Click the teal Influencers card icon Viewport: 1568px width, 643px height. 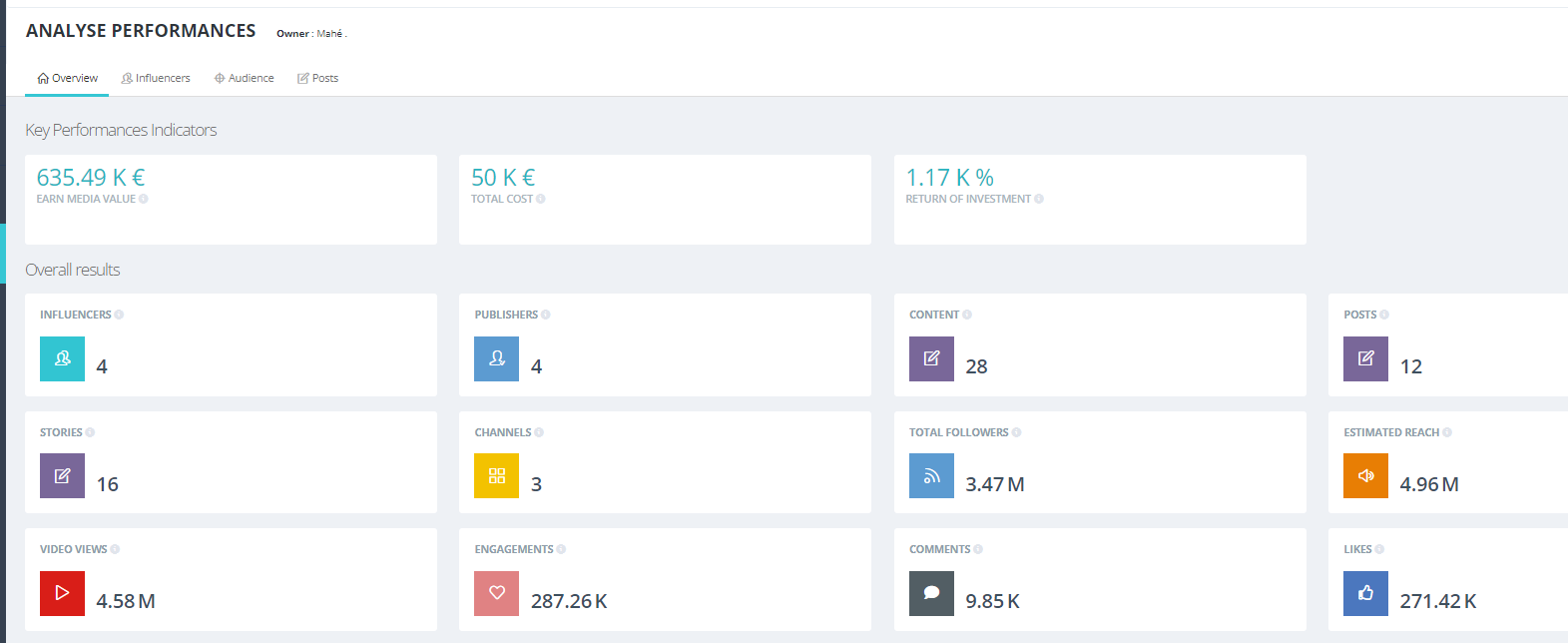point(62,358)
